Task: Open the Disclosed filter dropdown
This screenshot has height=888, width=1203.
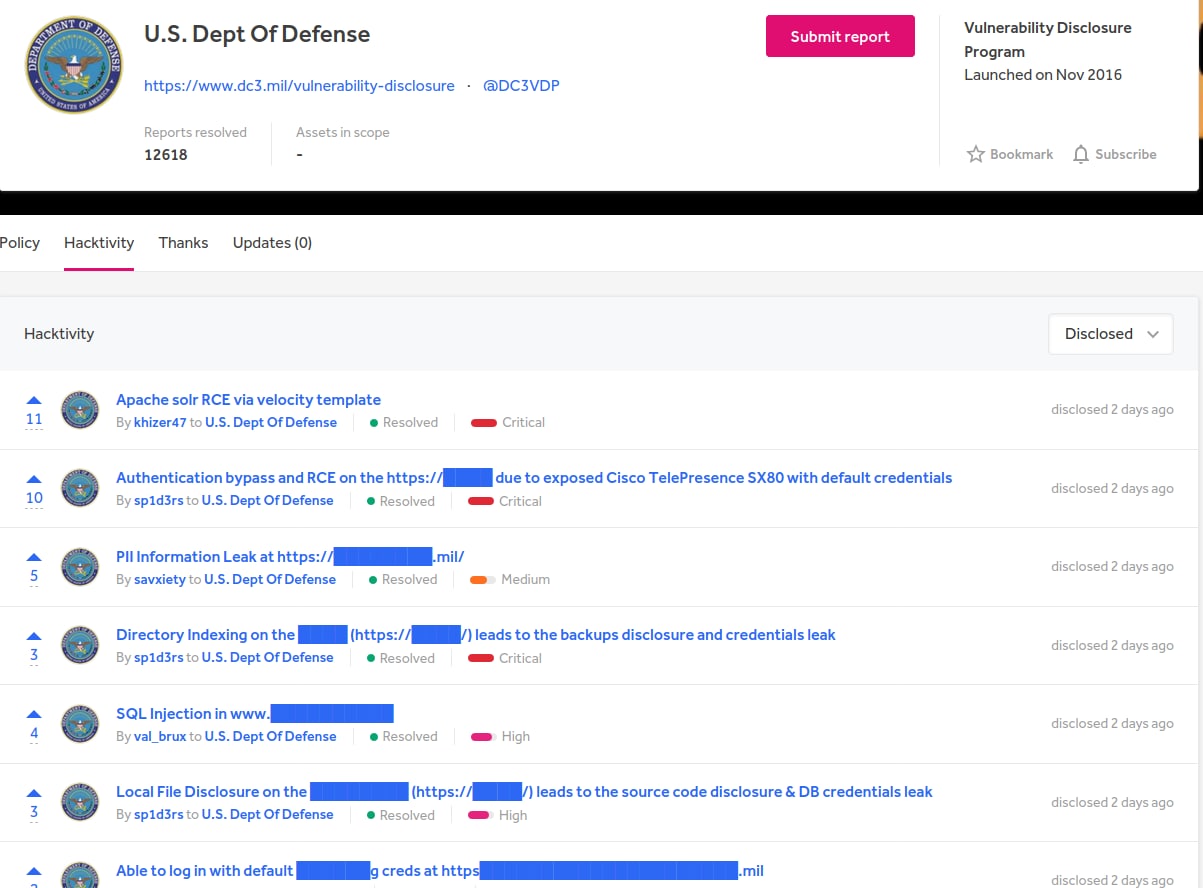Action: point(1111,334)
